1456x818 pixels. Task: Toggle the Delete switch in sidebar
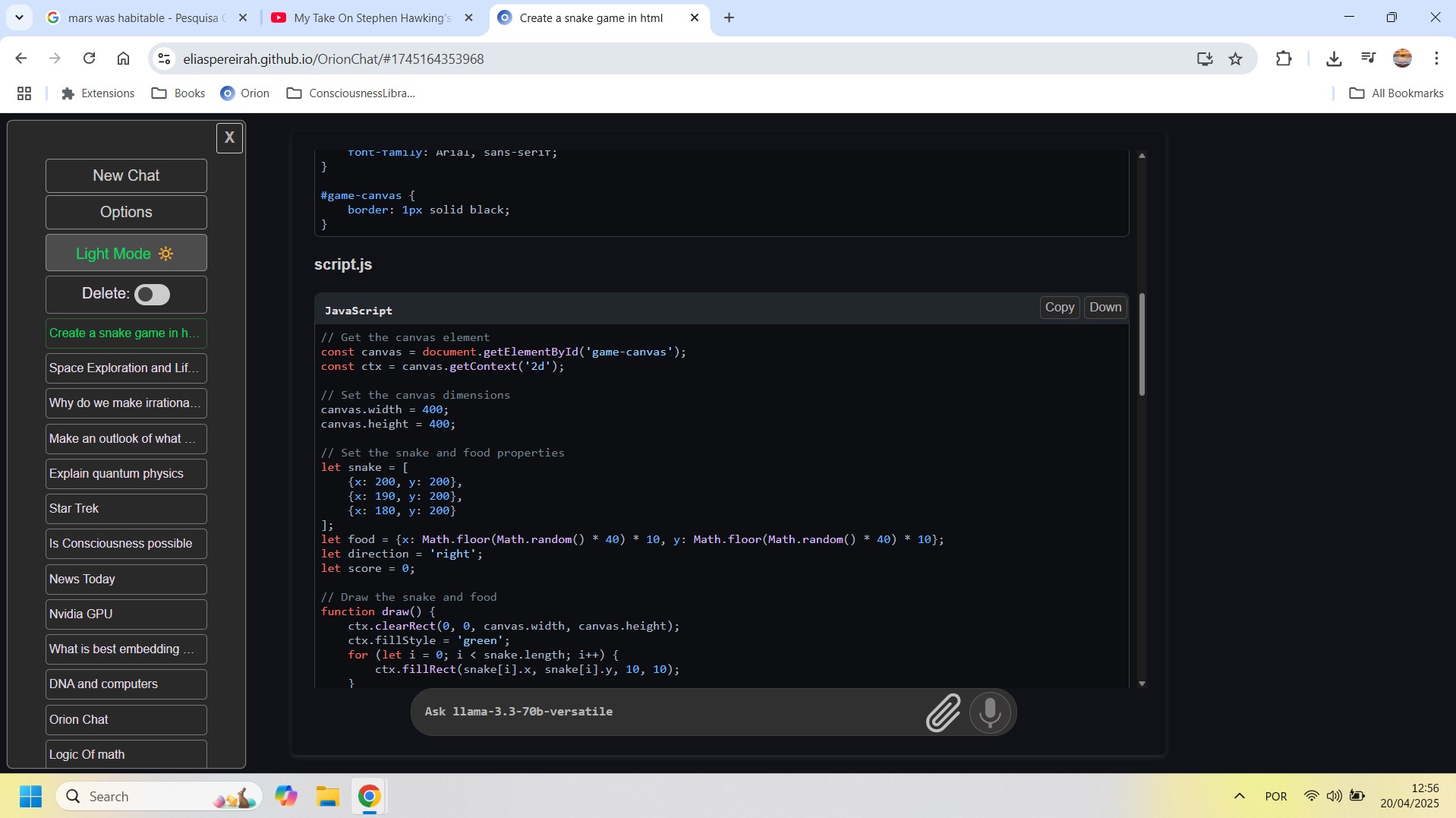(x=152, y=295)
